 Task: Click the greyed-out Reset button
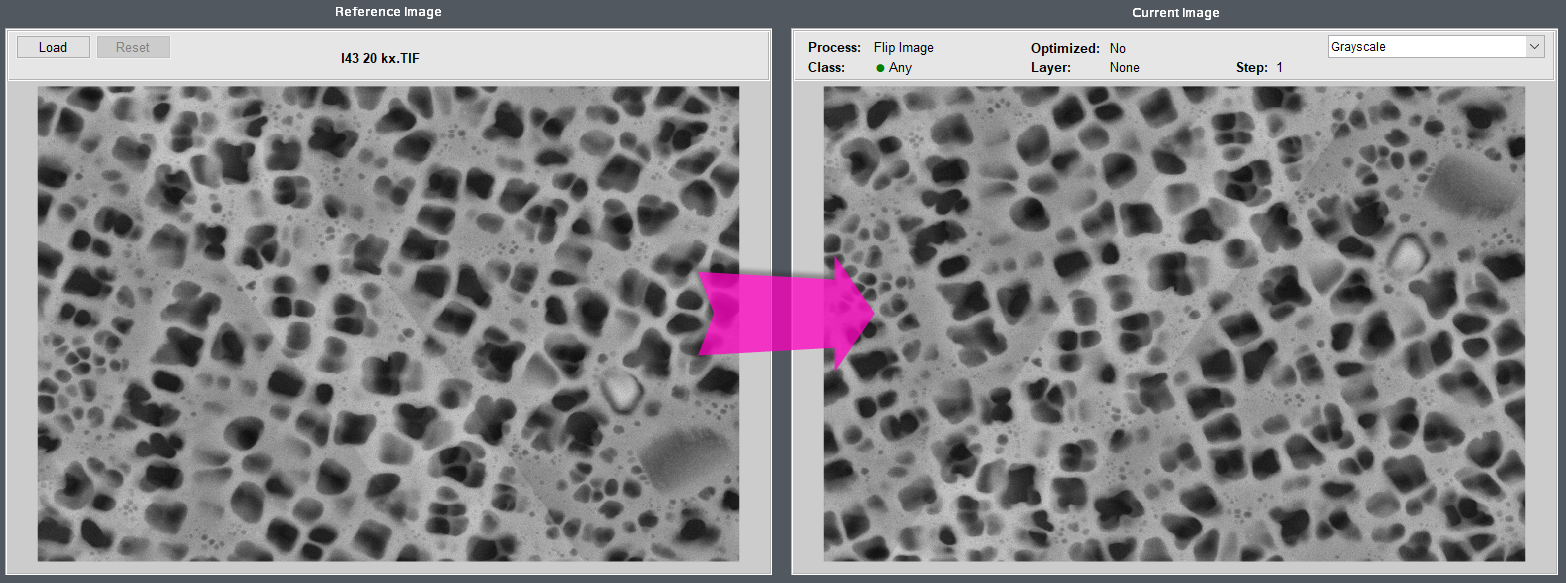click(133, 47)
